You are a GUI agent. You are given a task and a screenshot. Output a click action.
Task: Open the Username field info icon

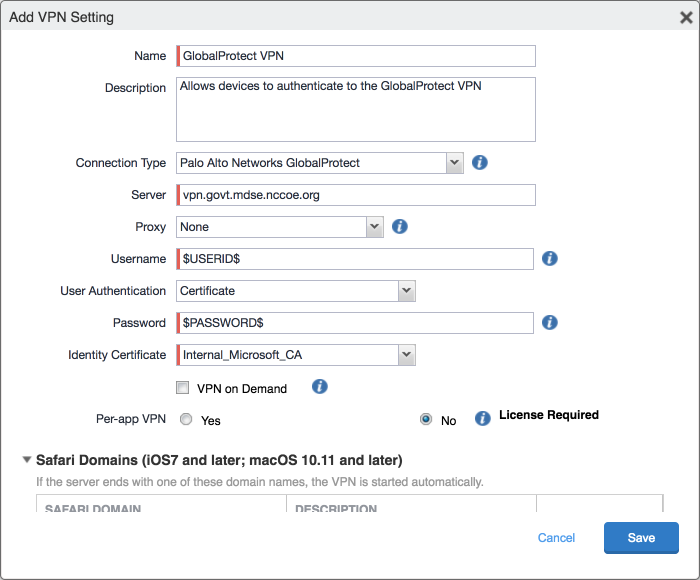click(550, 259)
